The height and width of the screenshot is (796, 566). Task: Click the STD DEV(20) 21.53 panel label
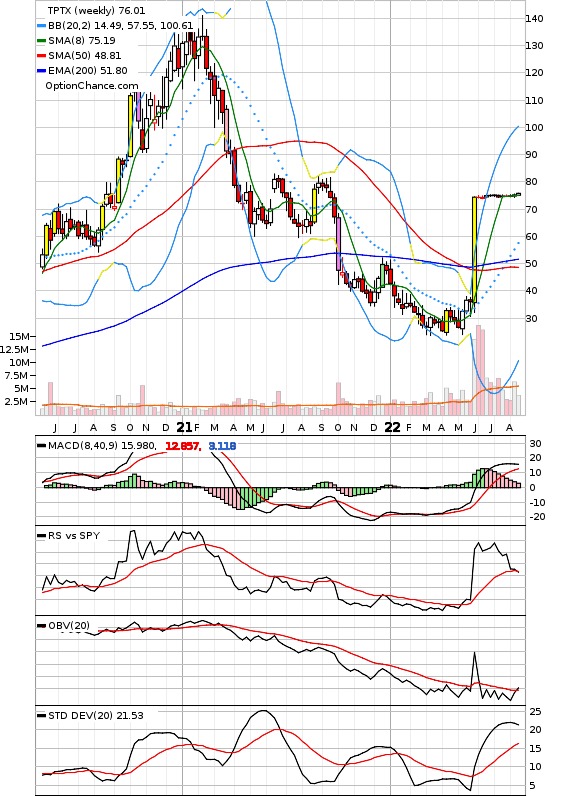pos(96,716)
